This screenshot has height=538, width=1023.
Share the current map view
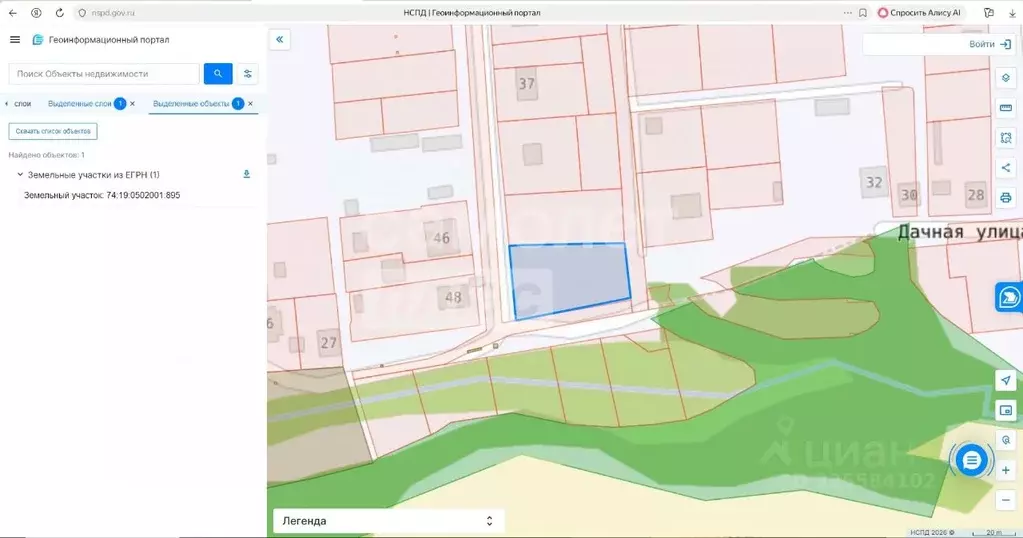1006,168
